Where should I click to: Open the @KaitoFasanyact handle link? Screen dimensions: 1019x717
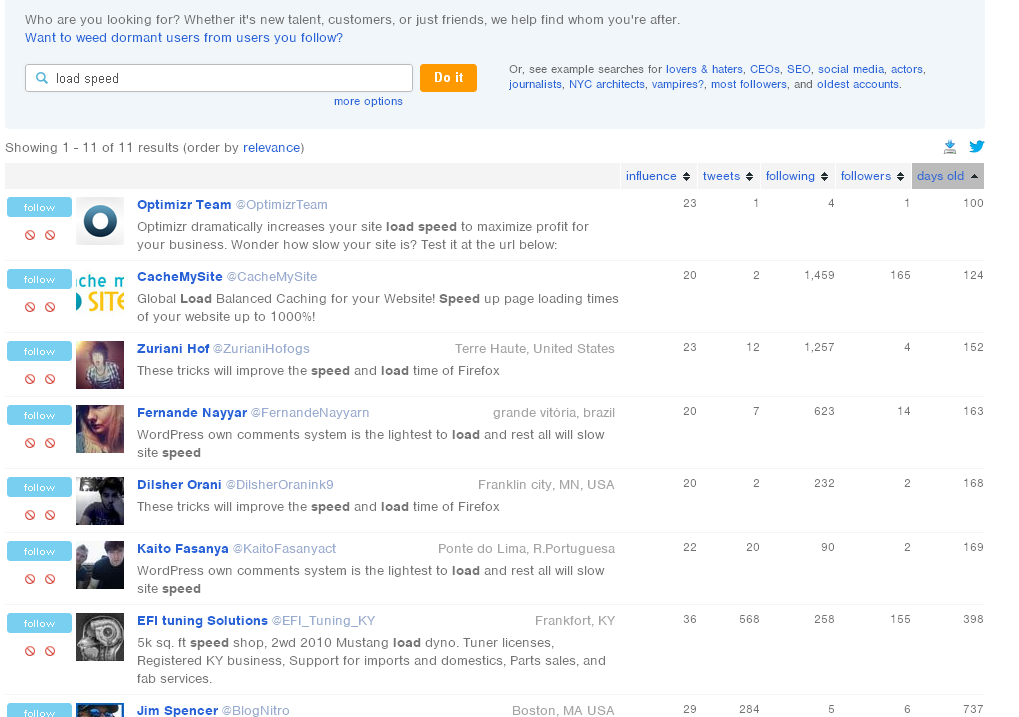pos(284,549)
